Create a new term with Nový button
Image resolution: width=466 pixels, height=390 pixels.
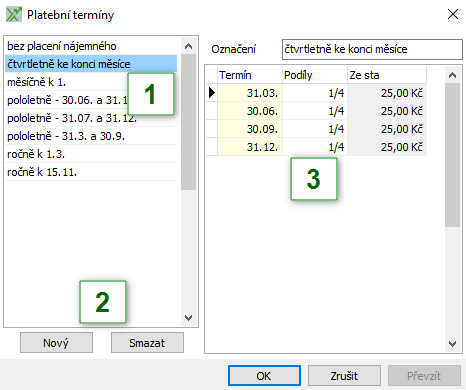point(56,343)
